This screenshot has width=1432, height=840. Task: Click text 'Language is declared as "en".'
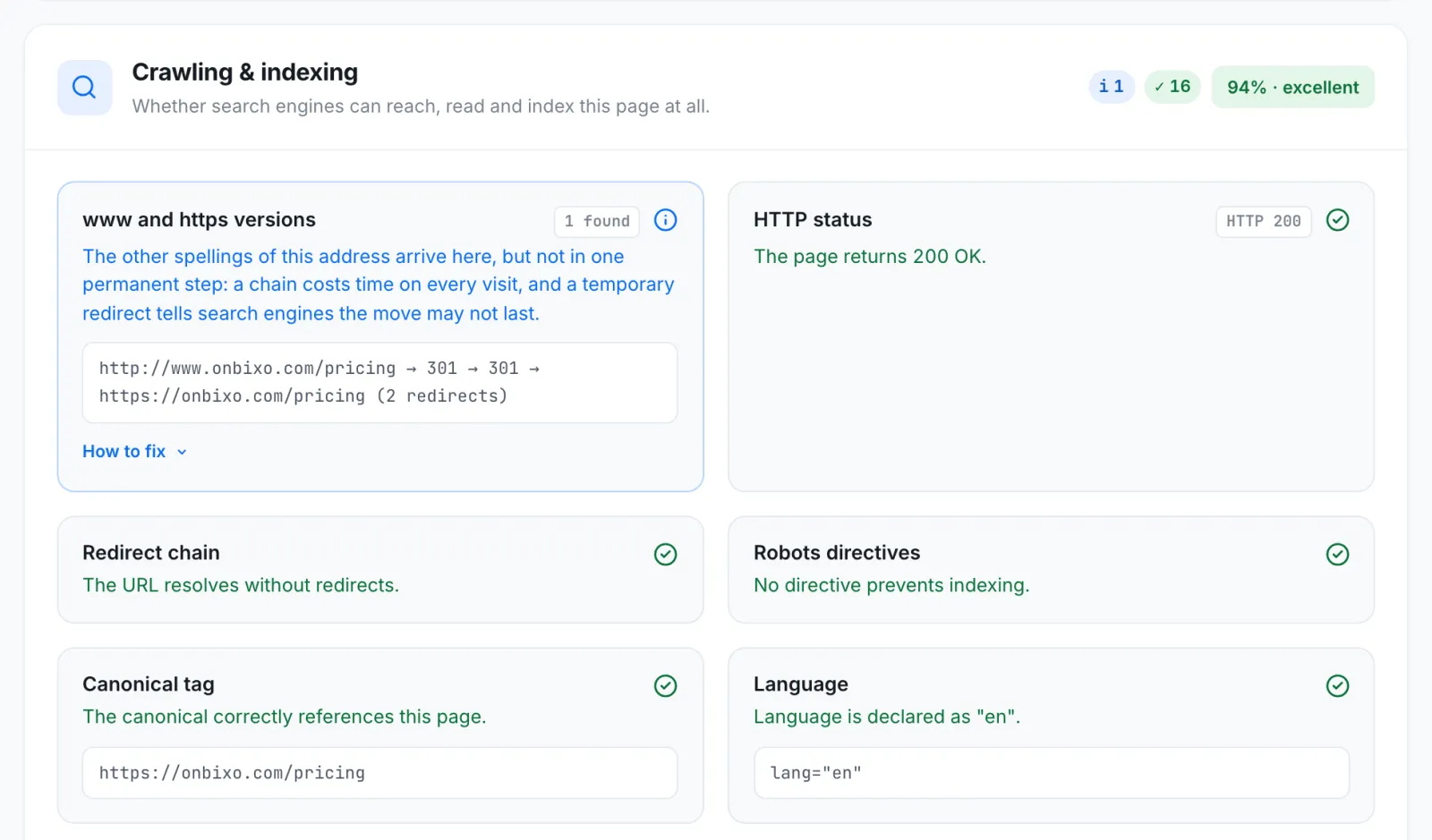pos(887,717)
